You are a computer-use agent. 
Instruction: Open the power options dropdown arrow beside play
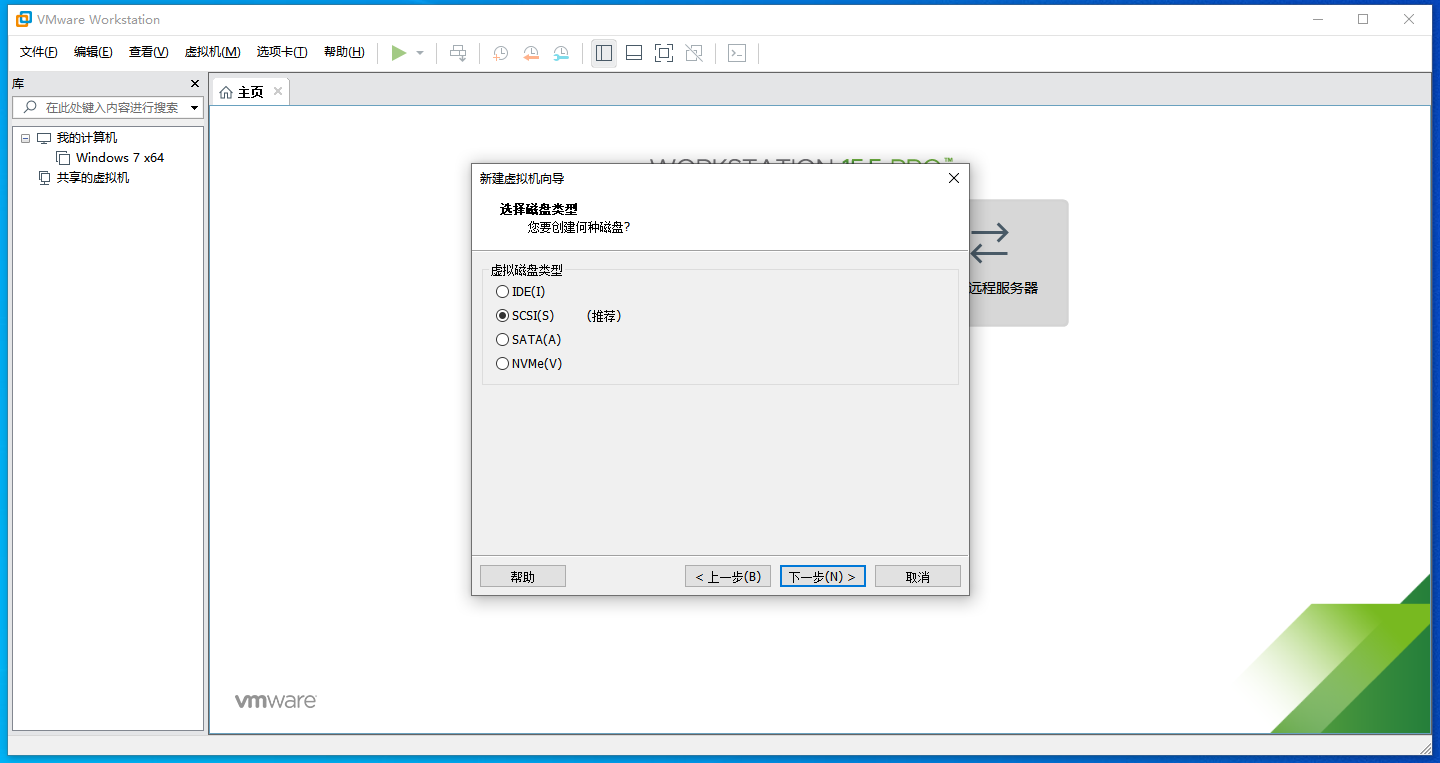tap(420, 53)
